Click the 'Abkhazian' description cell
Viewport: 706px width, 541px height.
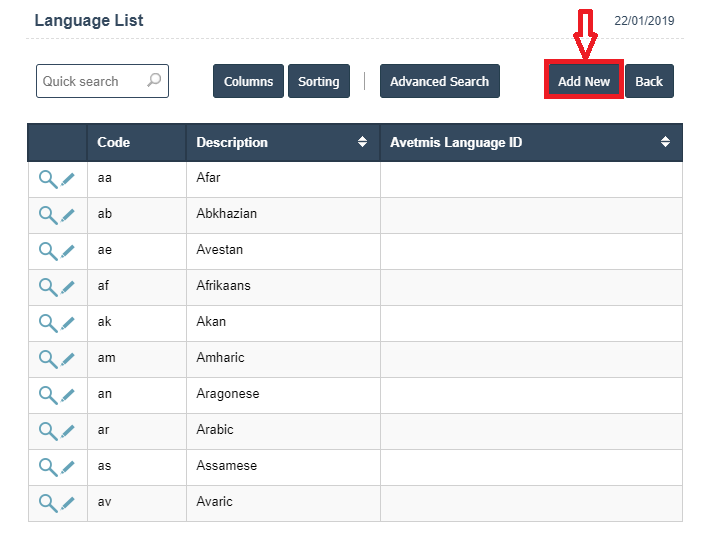(x=283, y=216)
